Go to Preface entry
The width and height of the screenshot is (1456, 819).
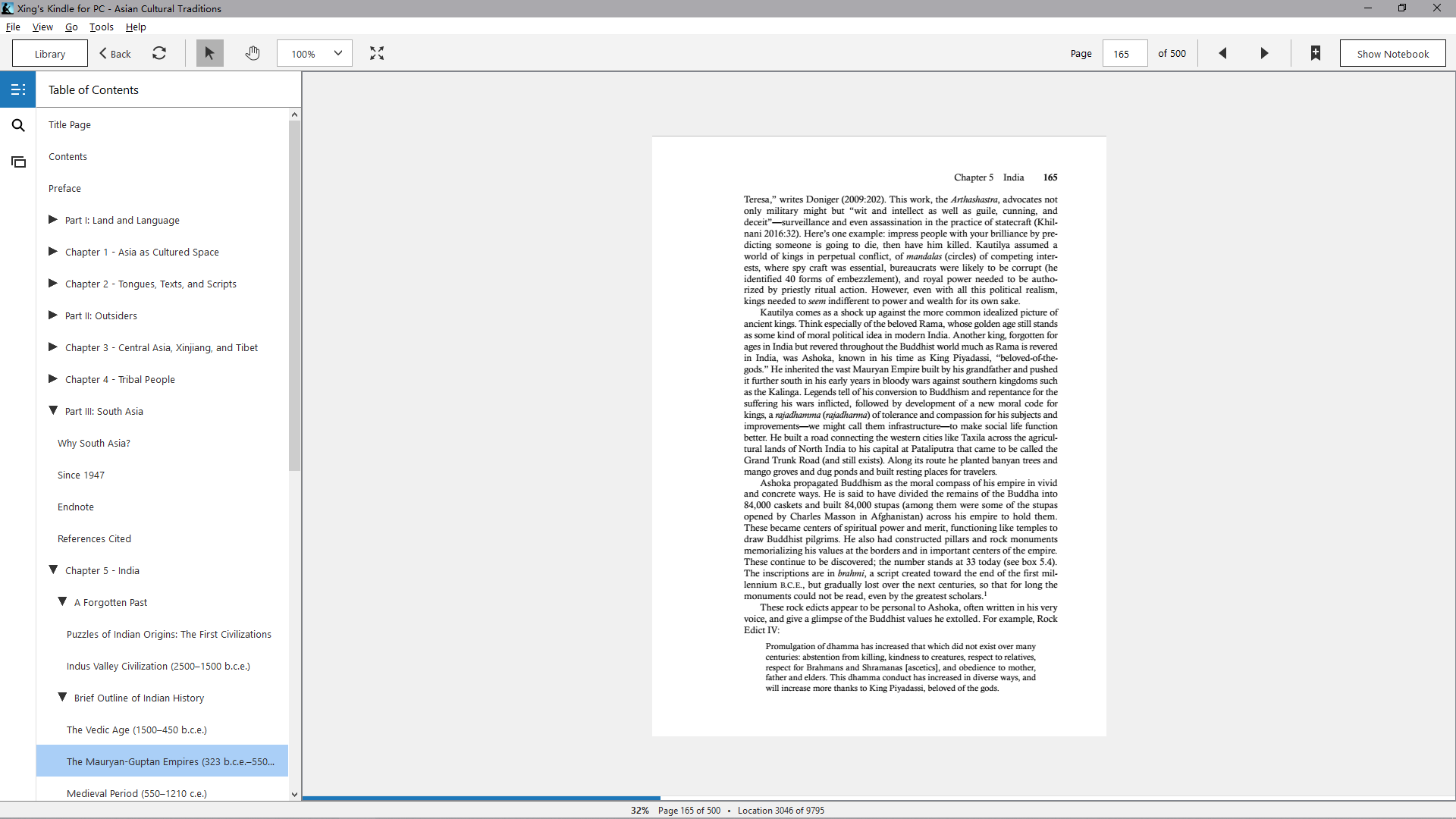click(64, 188)
